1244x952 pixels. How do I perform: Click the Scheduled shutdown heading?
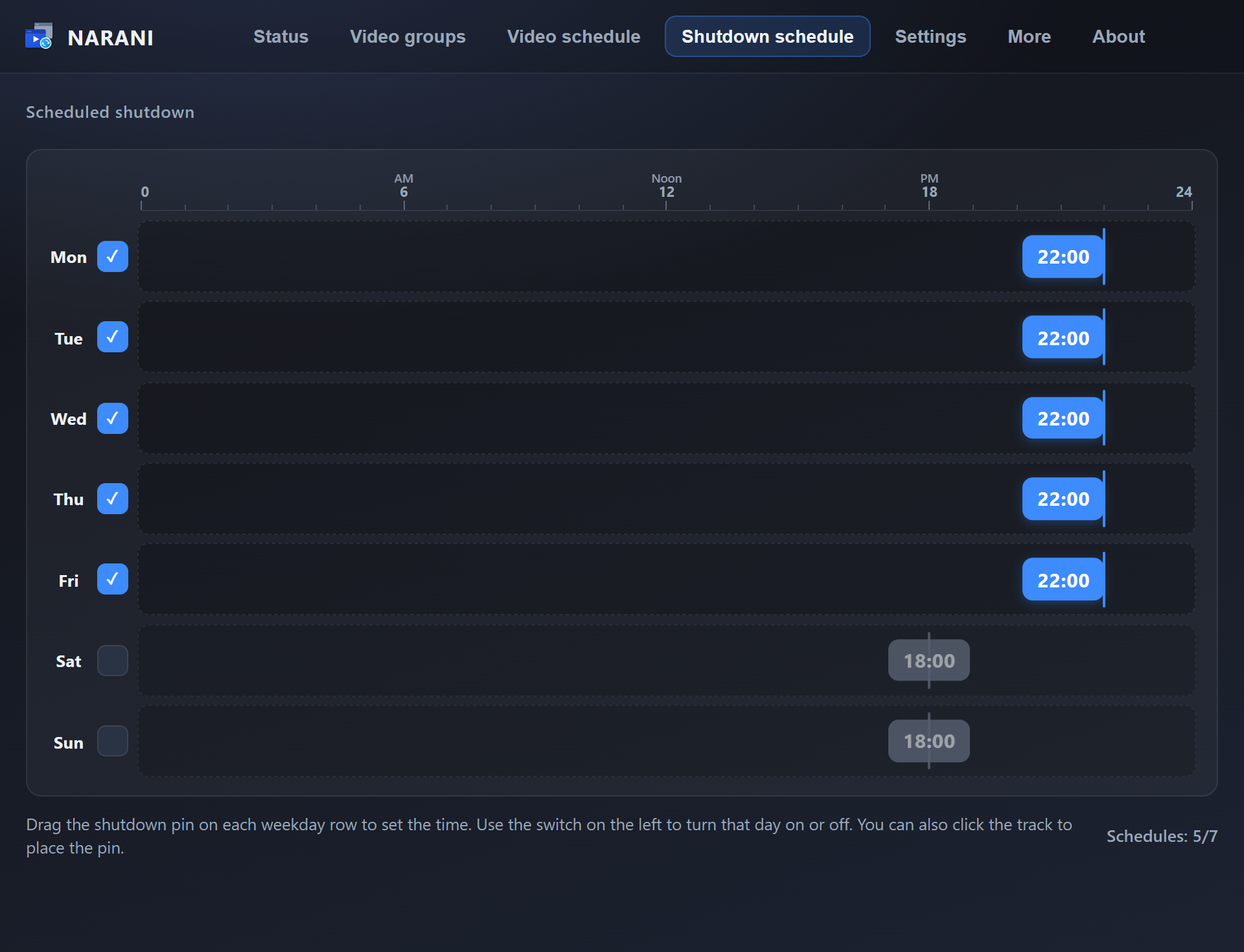(x=110, y=112)
